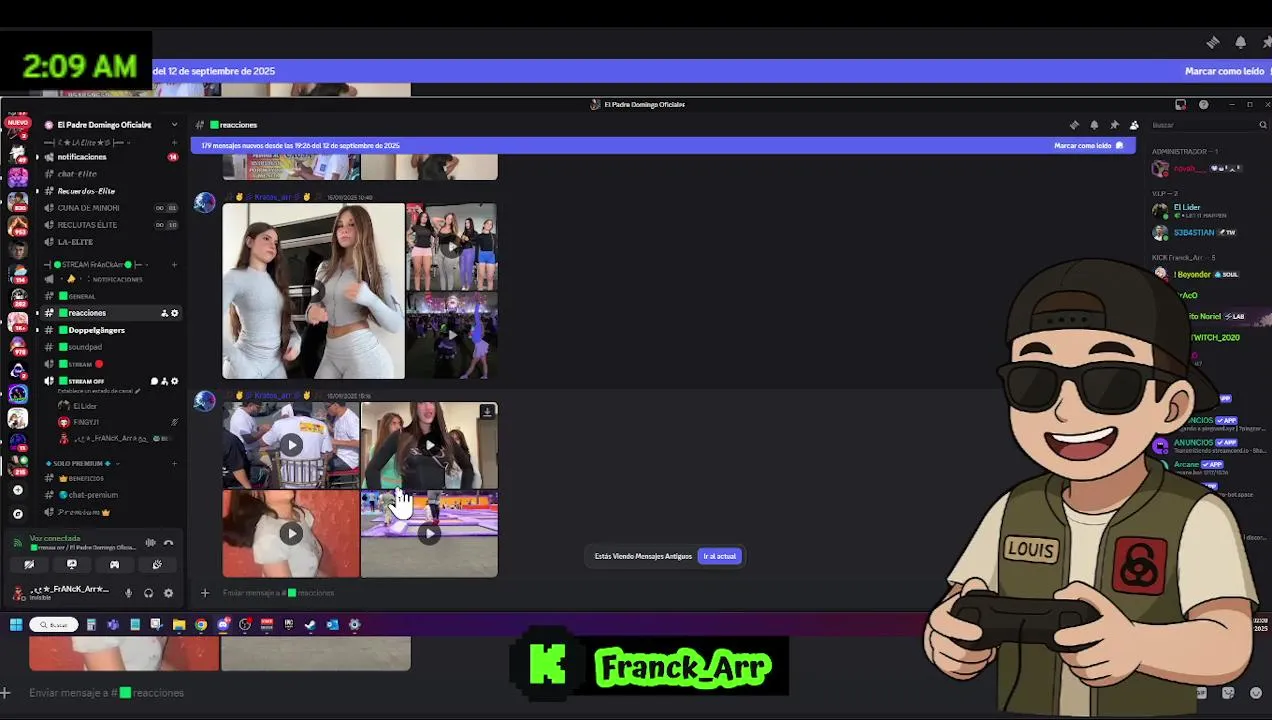Click the taskbar Buscar search box
The width and height of the screenshot is (1272, 720).
point(54,625)
